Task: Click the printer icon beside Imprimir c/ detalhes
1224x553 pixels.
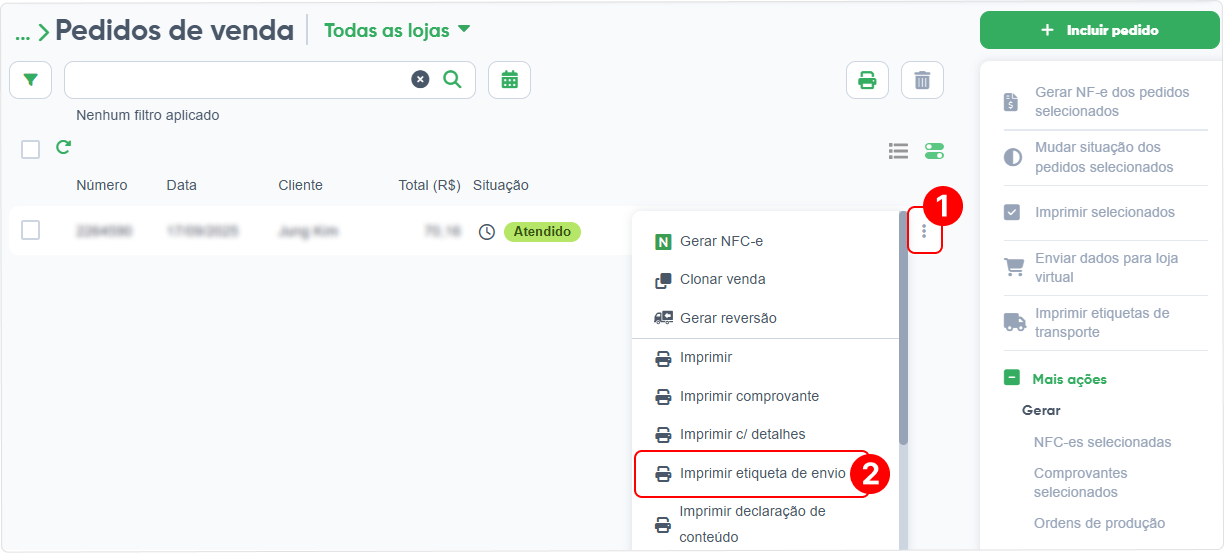Action: point(663,435)
